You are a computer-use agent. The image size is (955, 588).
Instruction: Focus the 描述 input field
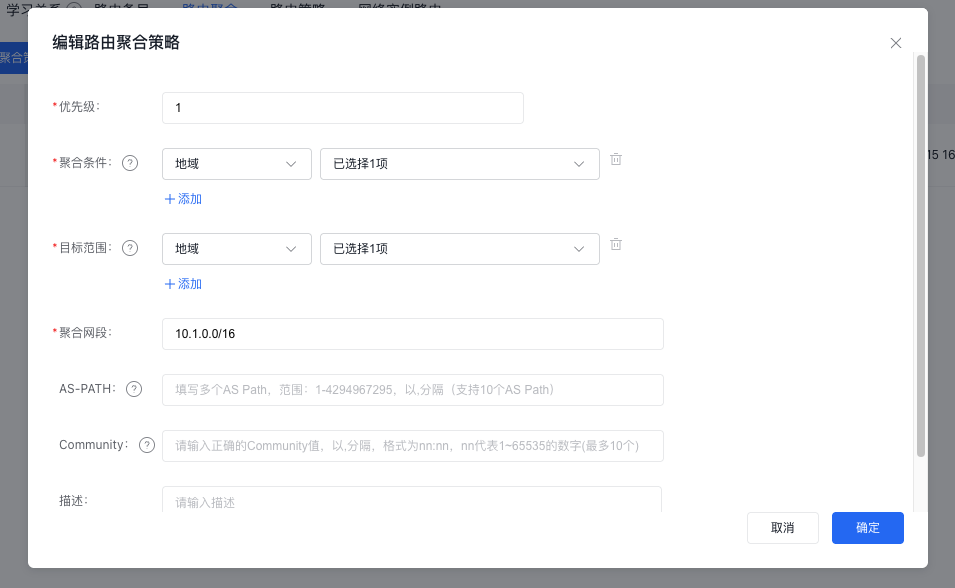(x=412, y=500)
